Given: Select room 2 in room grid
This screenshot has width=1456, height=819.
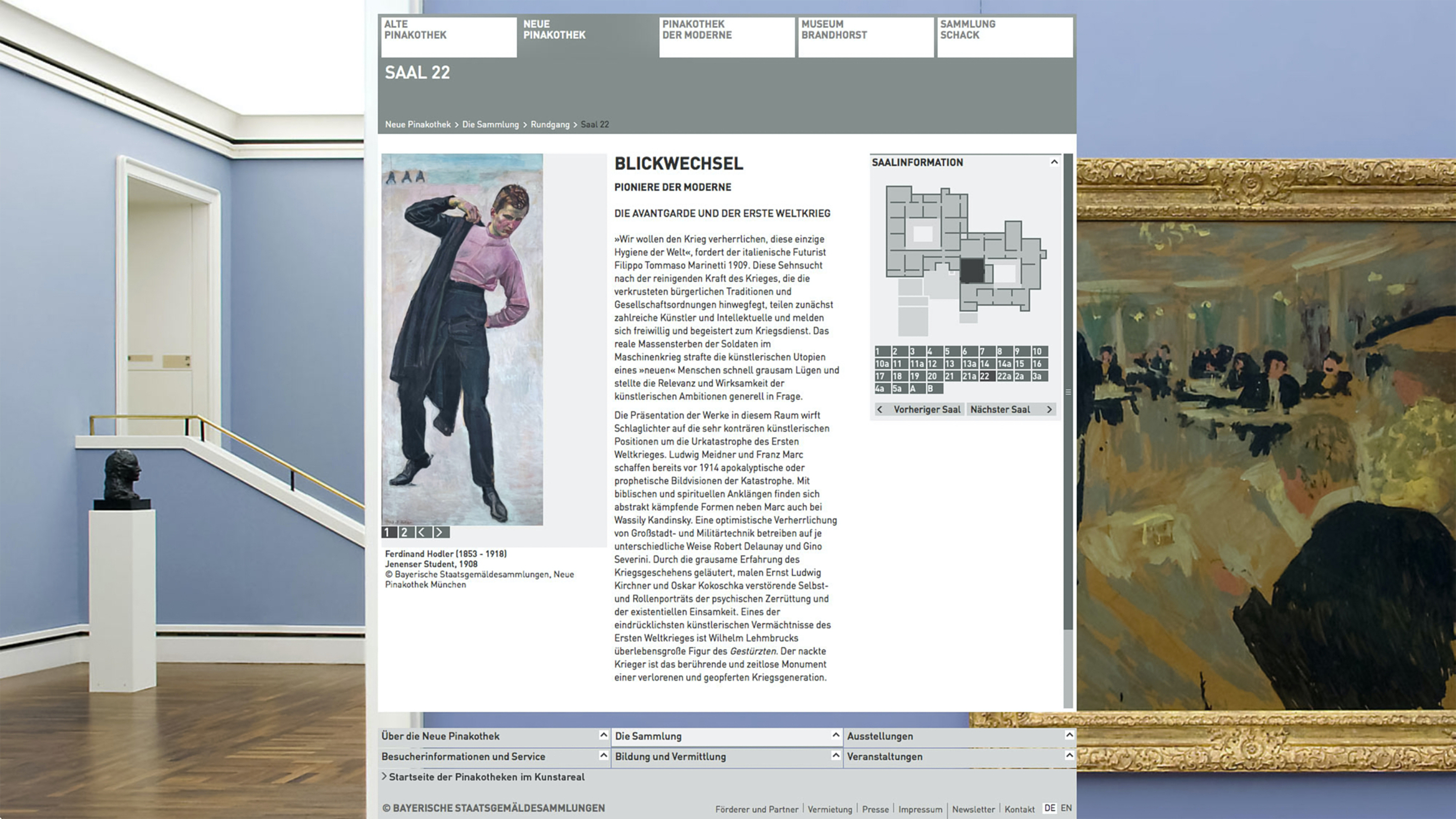Looking at the screenshot, I should (901, 351).
